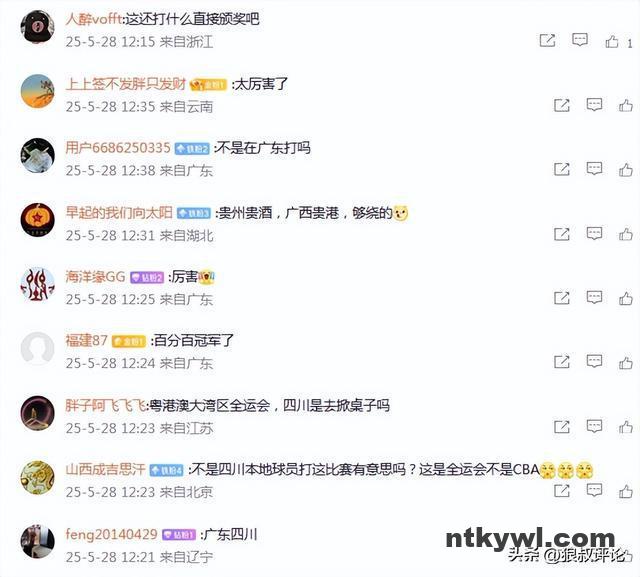The width and height of the screenshot is (640, 577).
Task: Open 上上签不发胖只发财 user profile
Action: [x=126, y=84]
